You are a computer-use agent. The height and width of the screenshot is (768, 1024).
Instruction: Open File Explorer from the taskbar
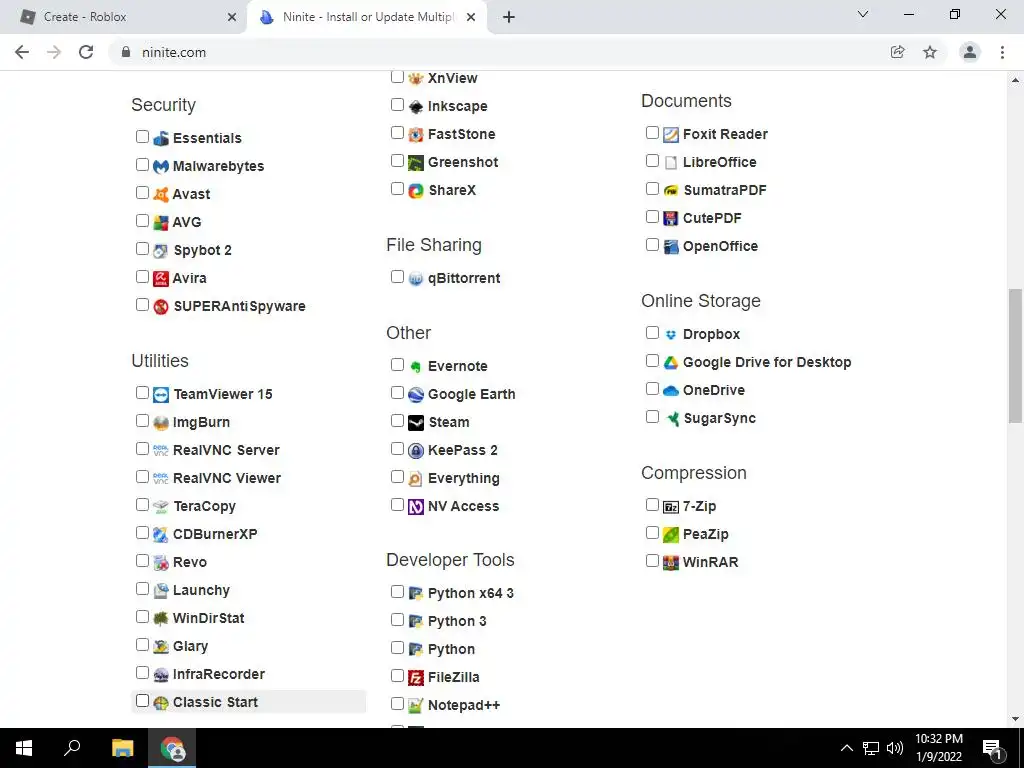coord(122,748)
